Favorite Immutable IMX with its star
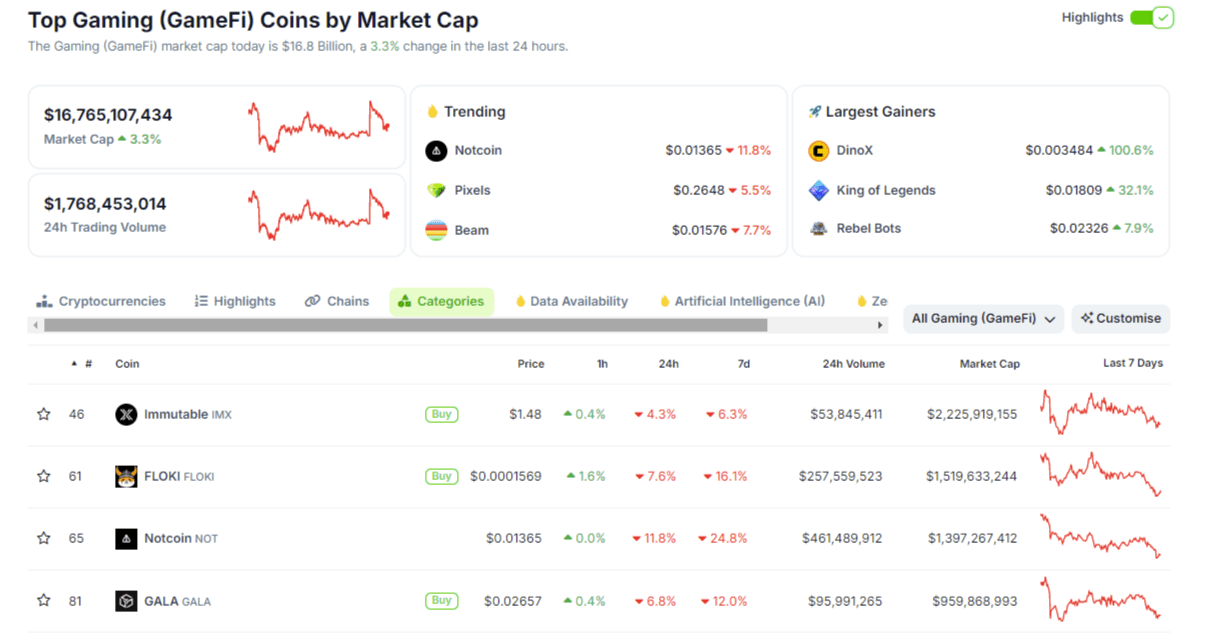This screenshot has height=638, width=1209. [x=44, y=414]
